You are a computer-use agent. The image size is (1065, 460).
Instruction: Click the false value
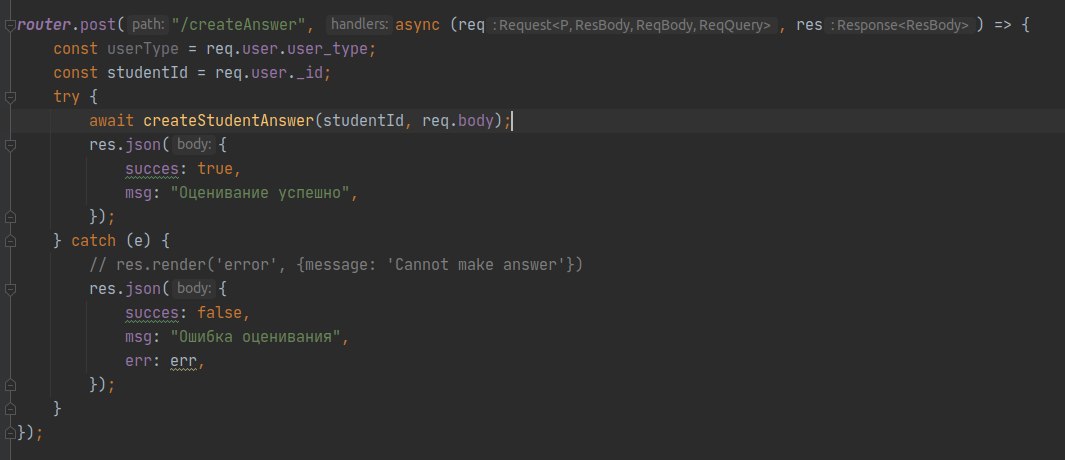[x=219, y=313]
